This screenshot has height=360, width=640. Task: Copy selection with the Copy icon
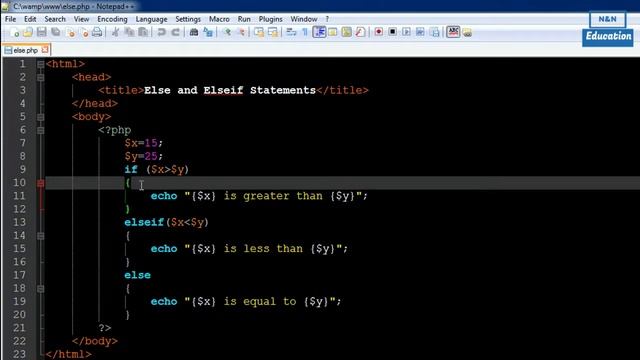[129, 32]
